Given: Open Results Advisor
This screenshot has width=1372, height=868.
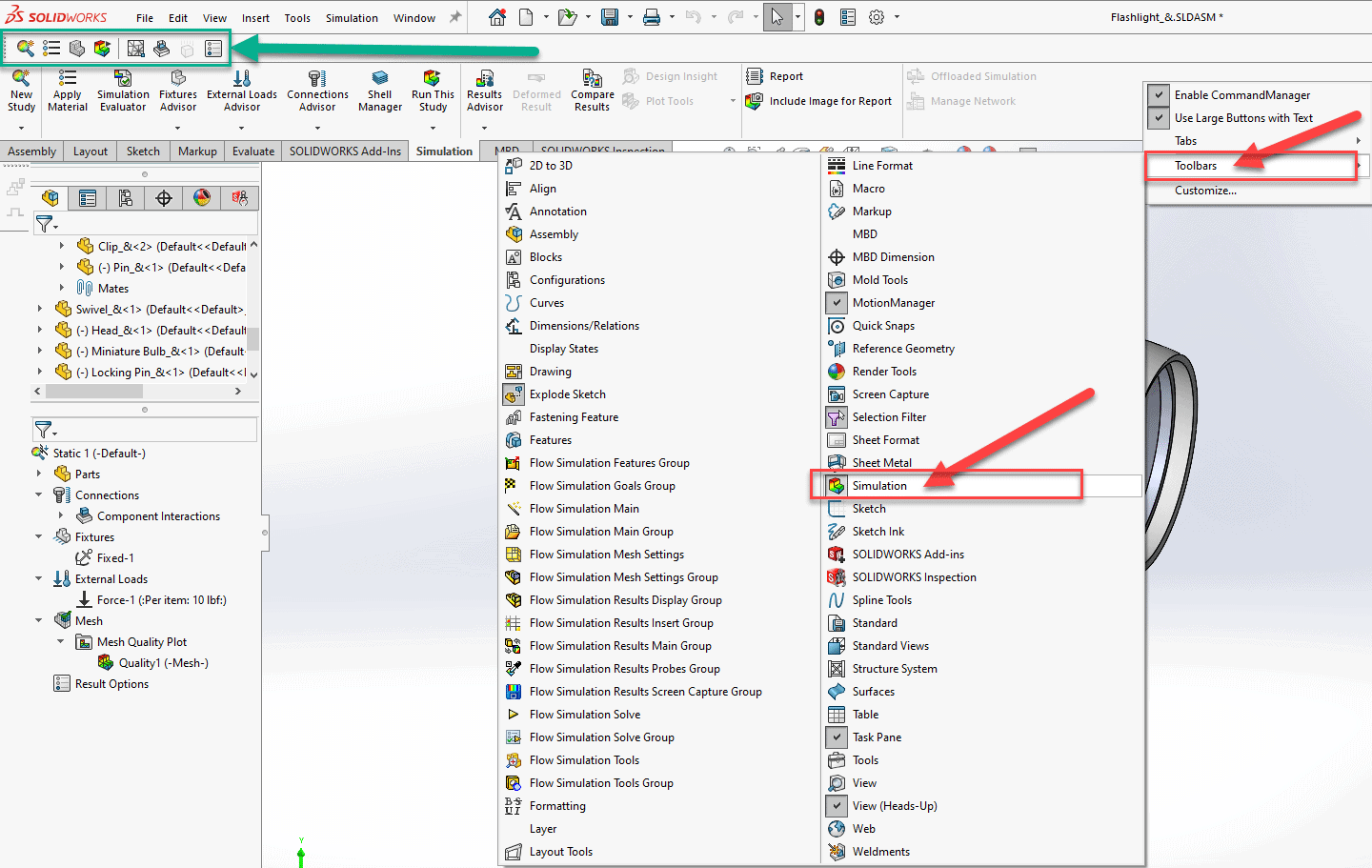Looking at the screenshot, I should click(485, 91).
